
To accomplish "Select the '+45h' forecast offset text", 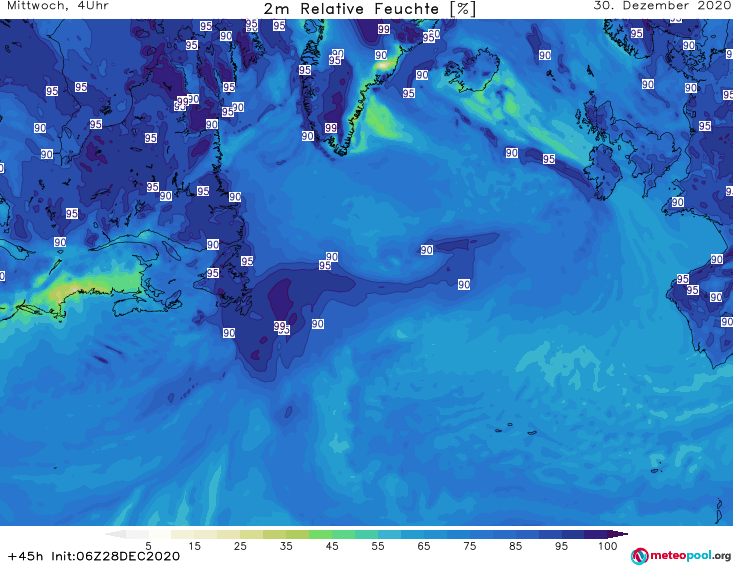I will (26, 556).
